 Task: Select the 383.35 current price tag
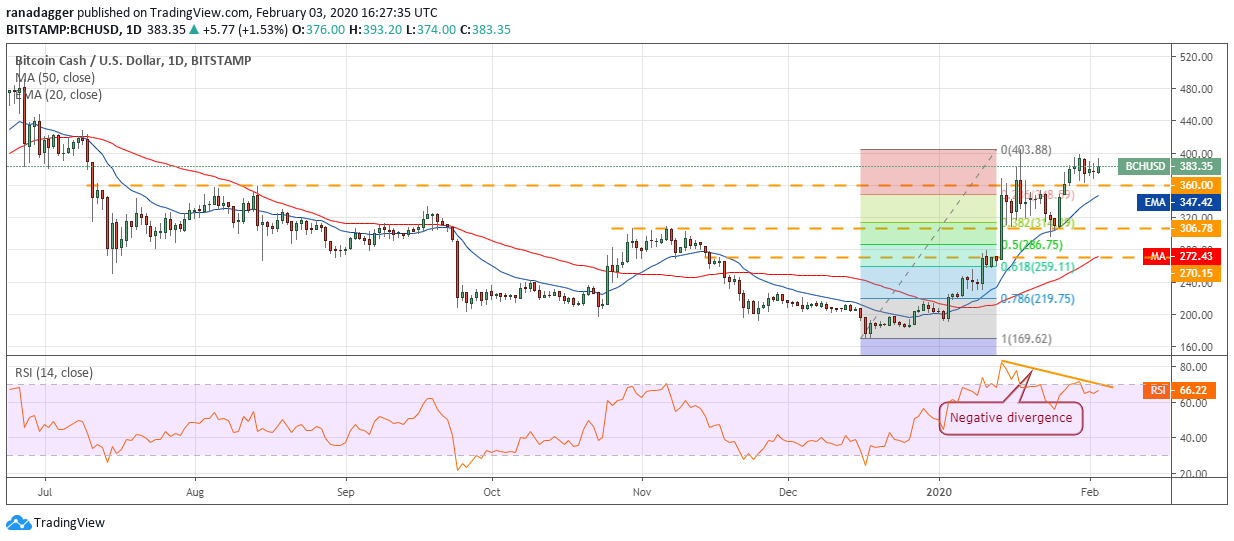coord(1194,167)
